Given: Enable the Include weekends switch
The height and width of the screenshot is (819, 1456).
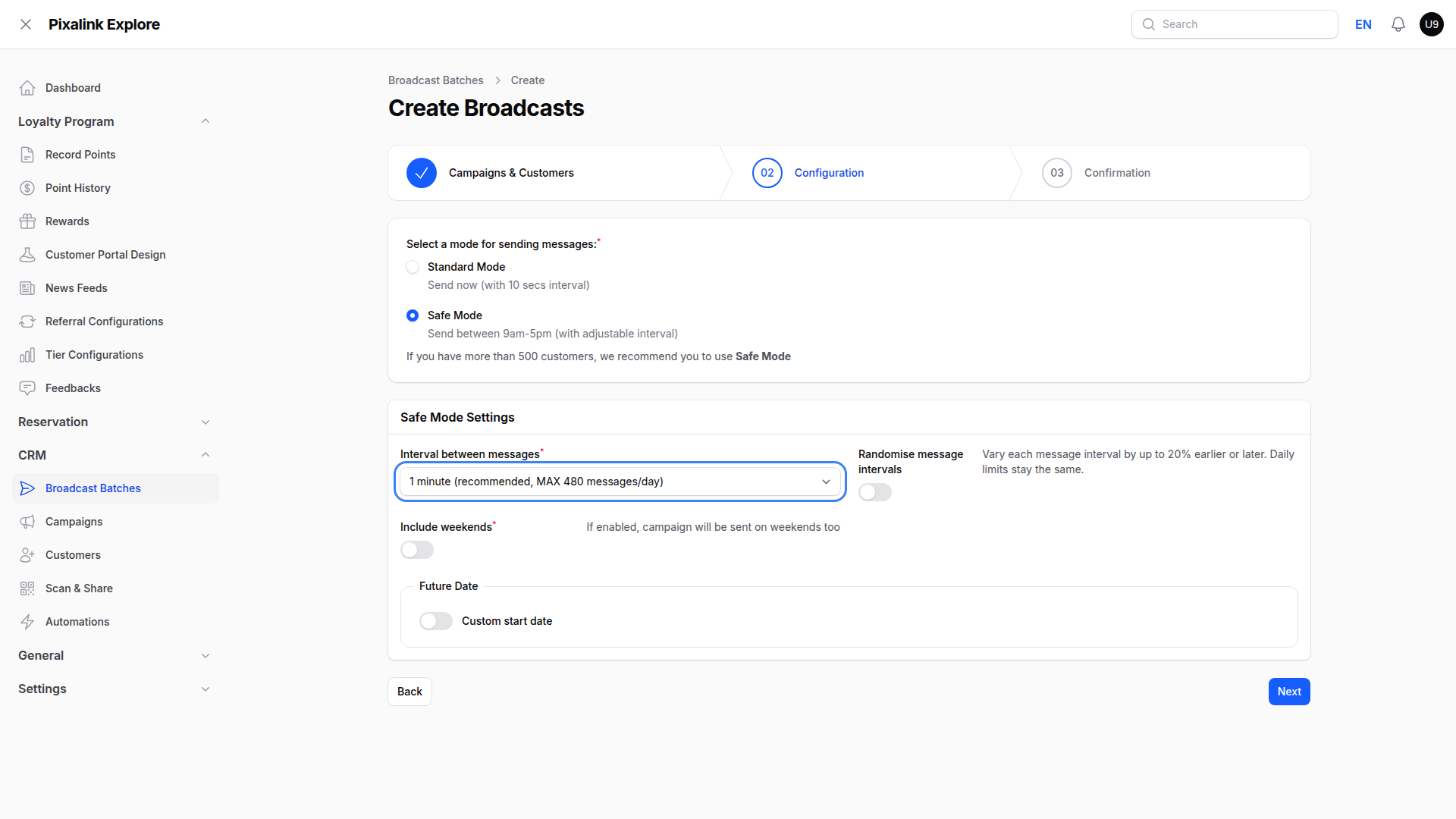Looking at the screenshot, I should [x=417, y=550].
